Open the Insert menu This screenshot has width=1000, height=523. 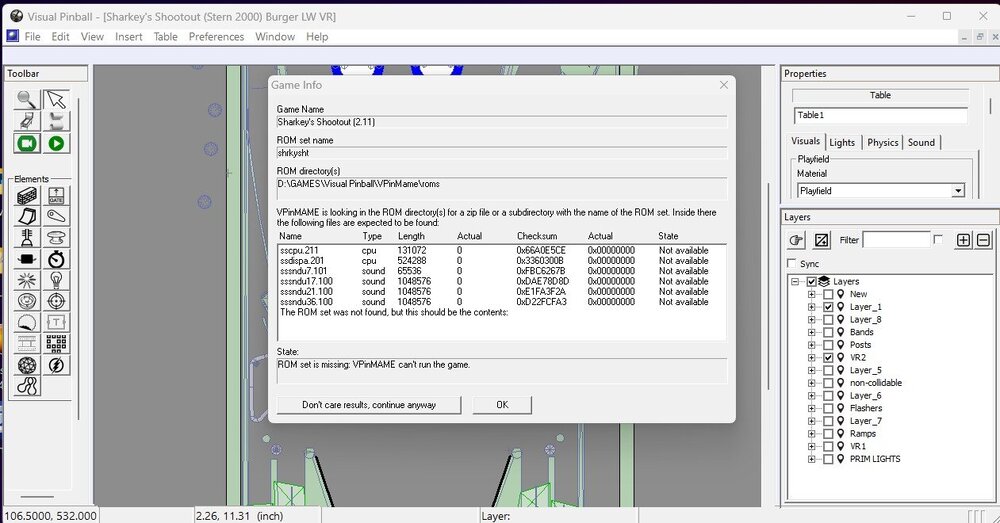[129, 36]
